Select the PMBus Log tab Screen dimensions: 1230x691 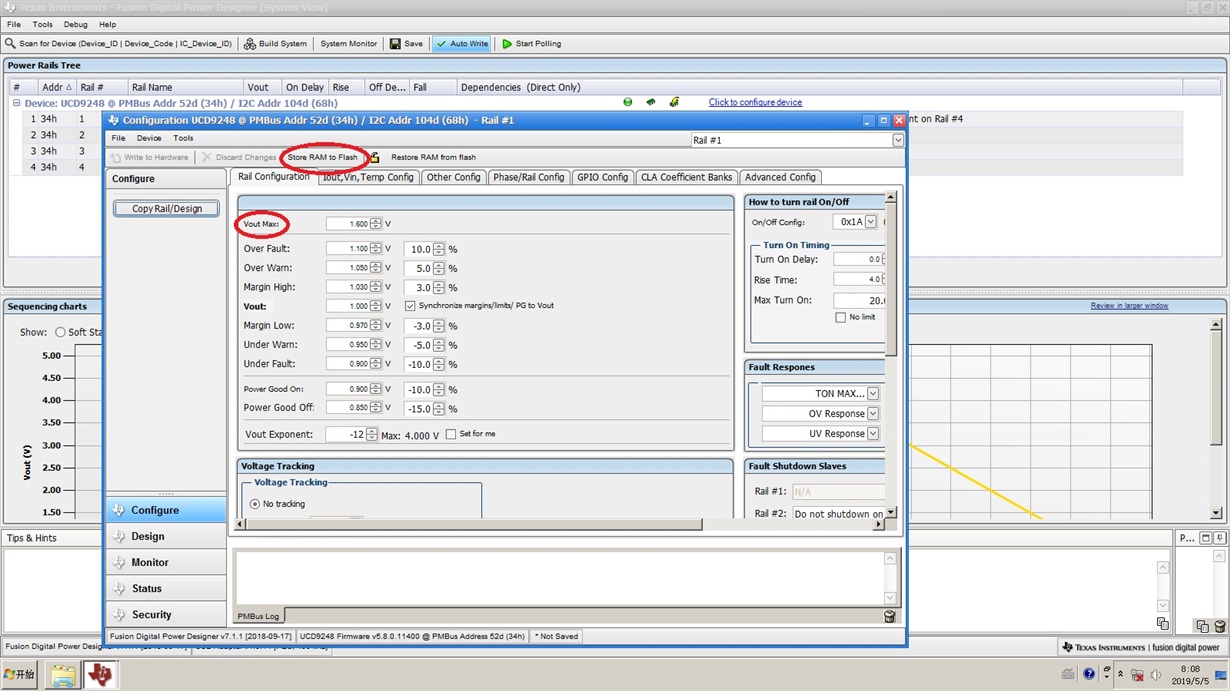pyautogui.click(x=258, y=616)
